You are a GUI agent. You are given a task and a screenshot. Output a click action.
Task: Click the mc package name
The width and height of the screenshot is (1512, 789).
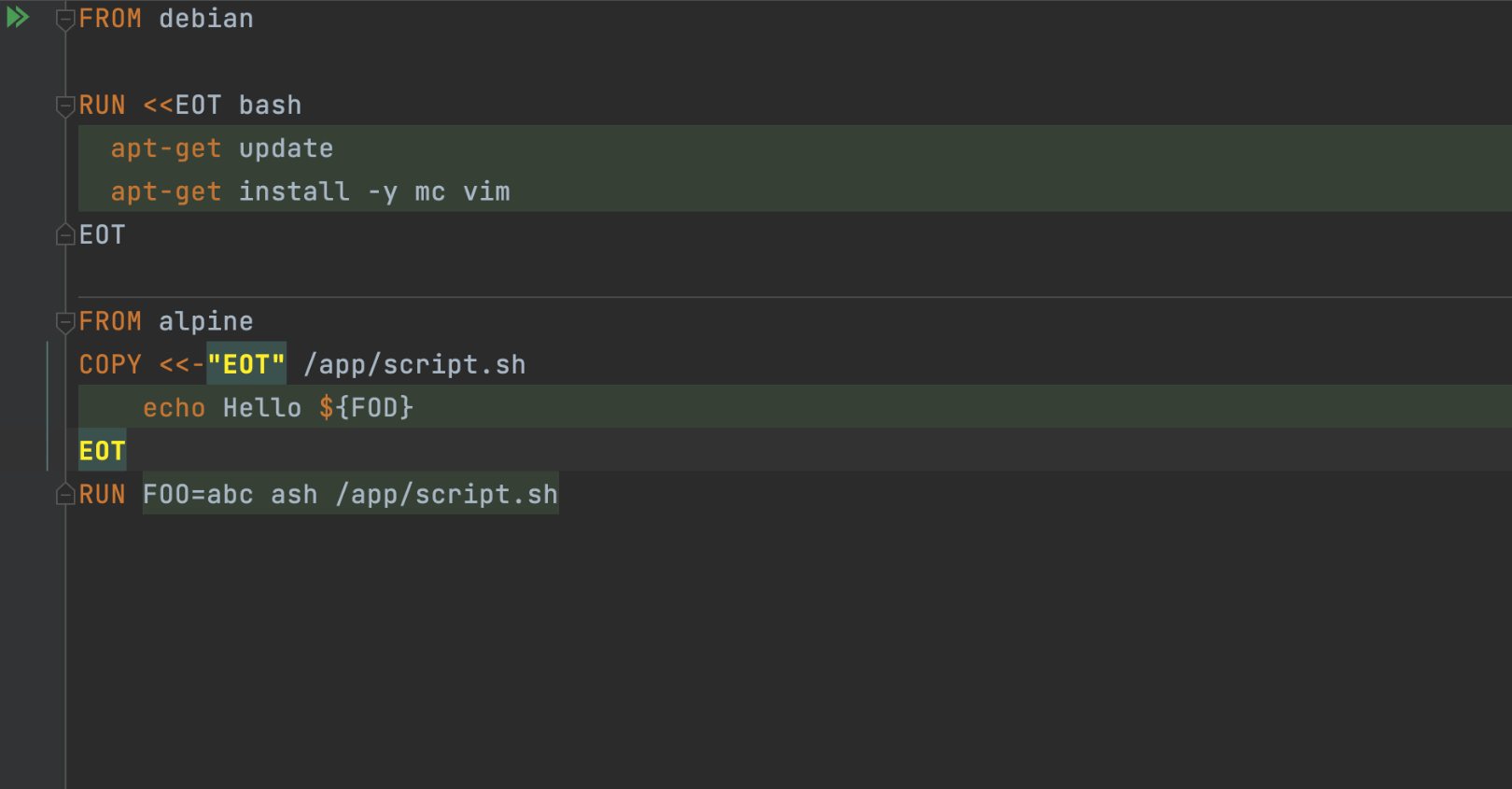point(429,191)
